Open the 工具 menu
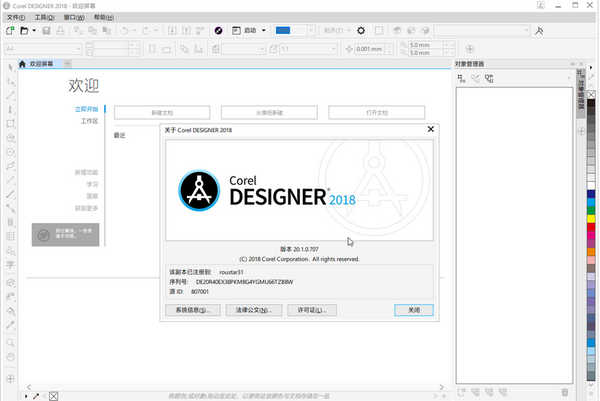Viewport: 600px width, 401px height. pyautogui.click(x=44, y=17)
